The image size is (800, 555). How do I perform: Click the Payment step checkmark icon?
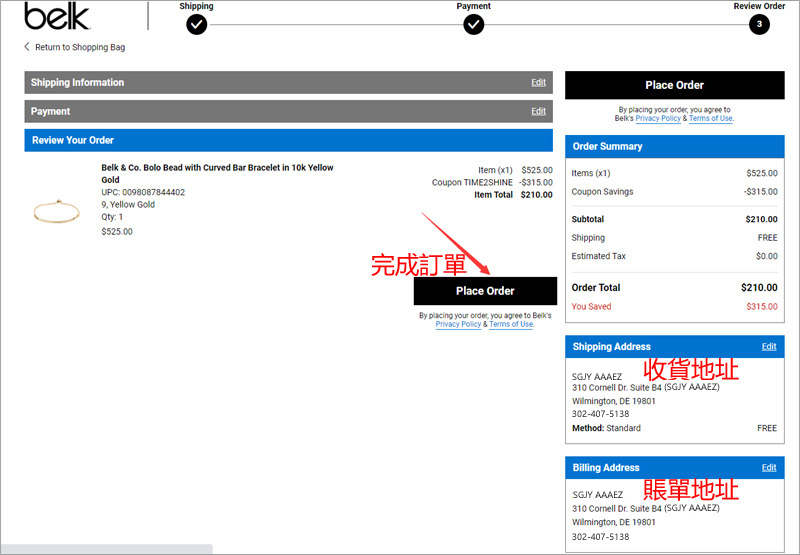[474, 24]
